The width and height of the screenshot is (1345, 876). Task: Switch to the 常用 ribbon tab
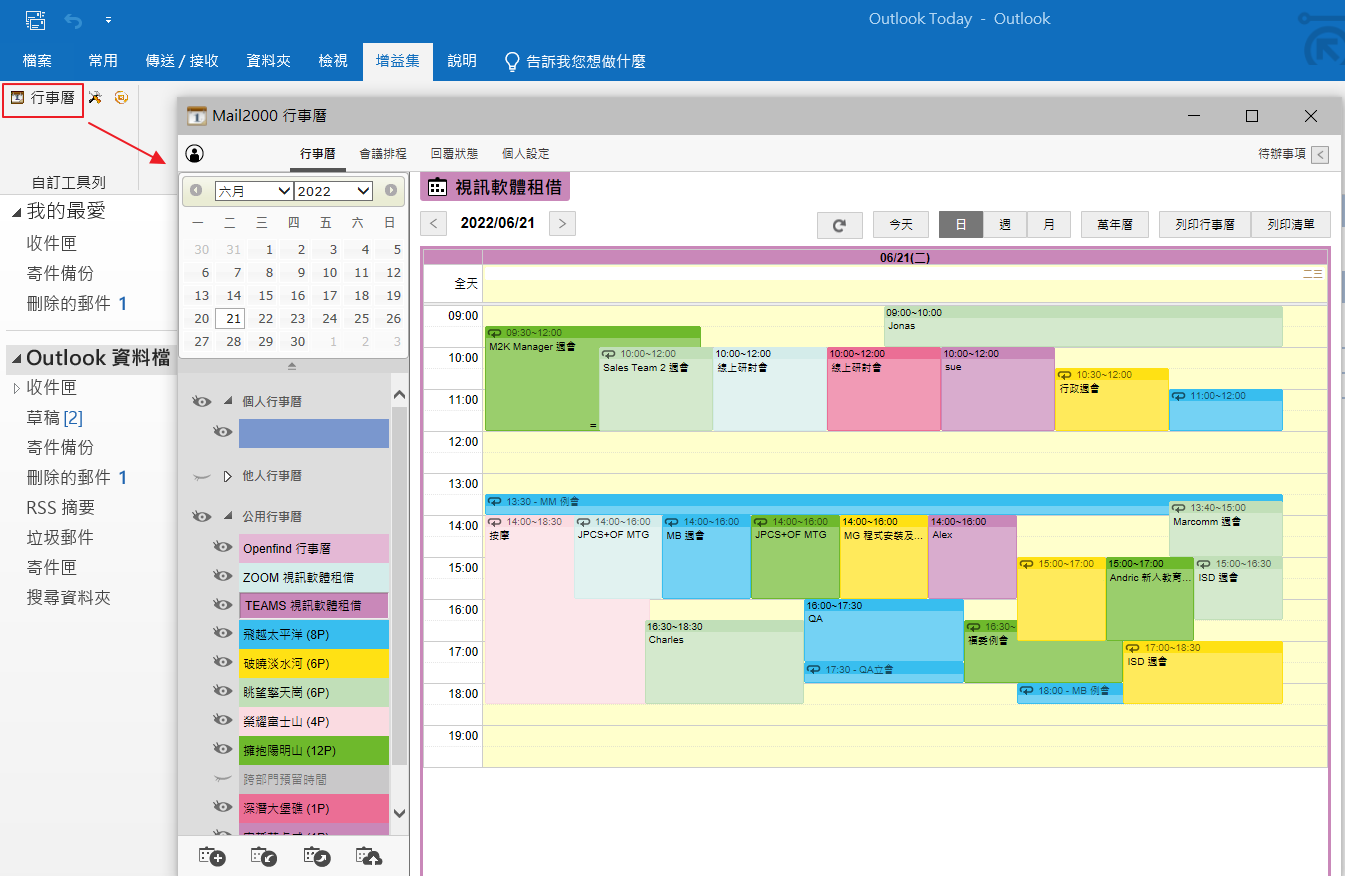(103, 61)
